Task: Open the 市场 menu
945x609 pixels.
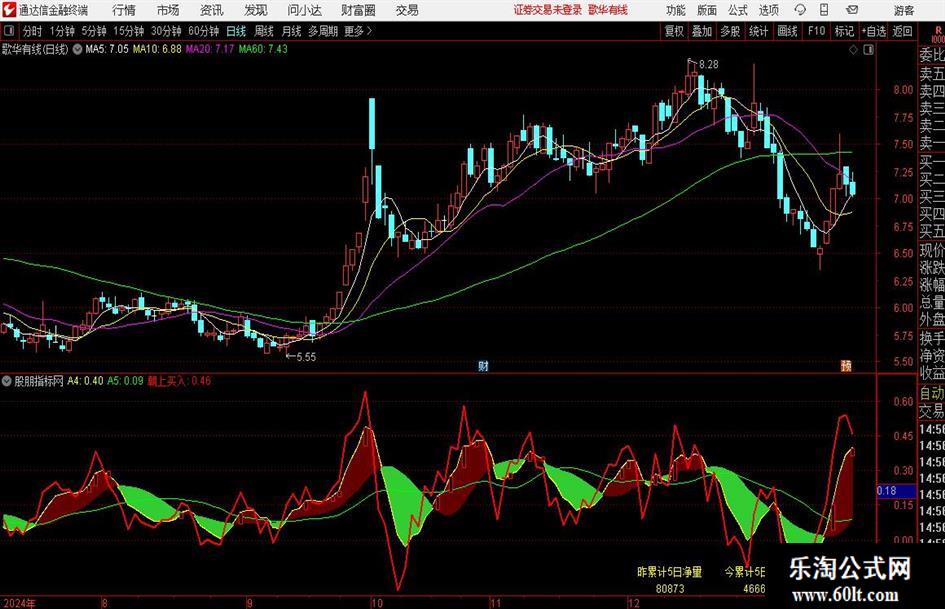Action: 168,10
